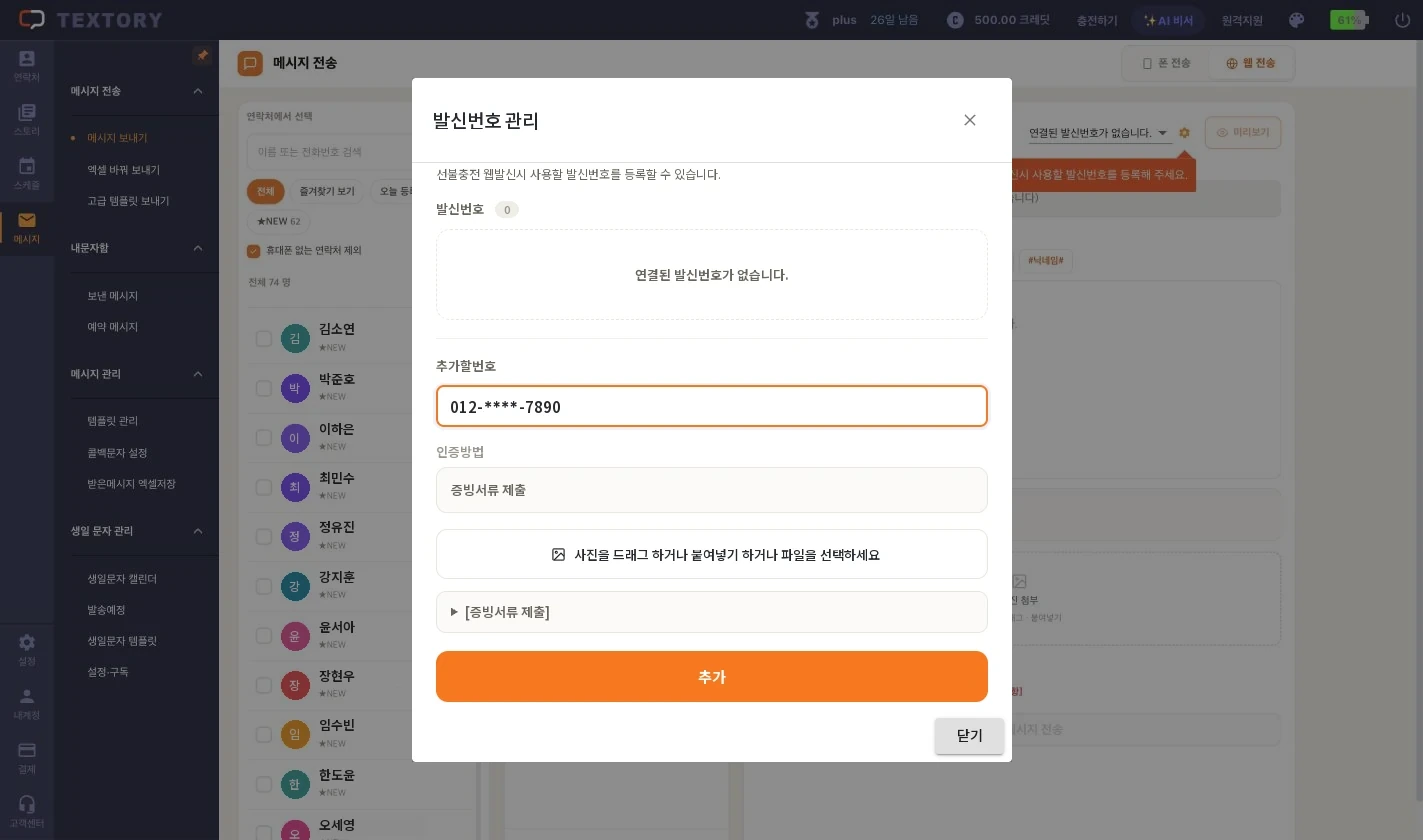Image resolution: width=1423 pixels, height=840 pixels.
Task: Open the 인증방법 증빙서류 제출 selector
Action: pyautogui.click(x=712, y=490)
